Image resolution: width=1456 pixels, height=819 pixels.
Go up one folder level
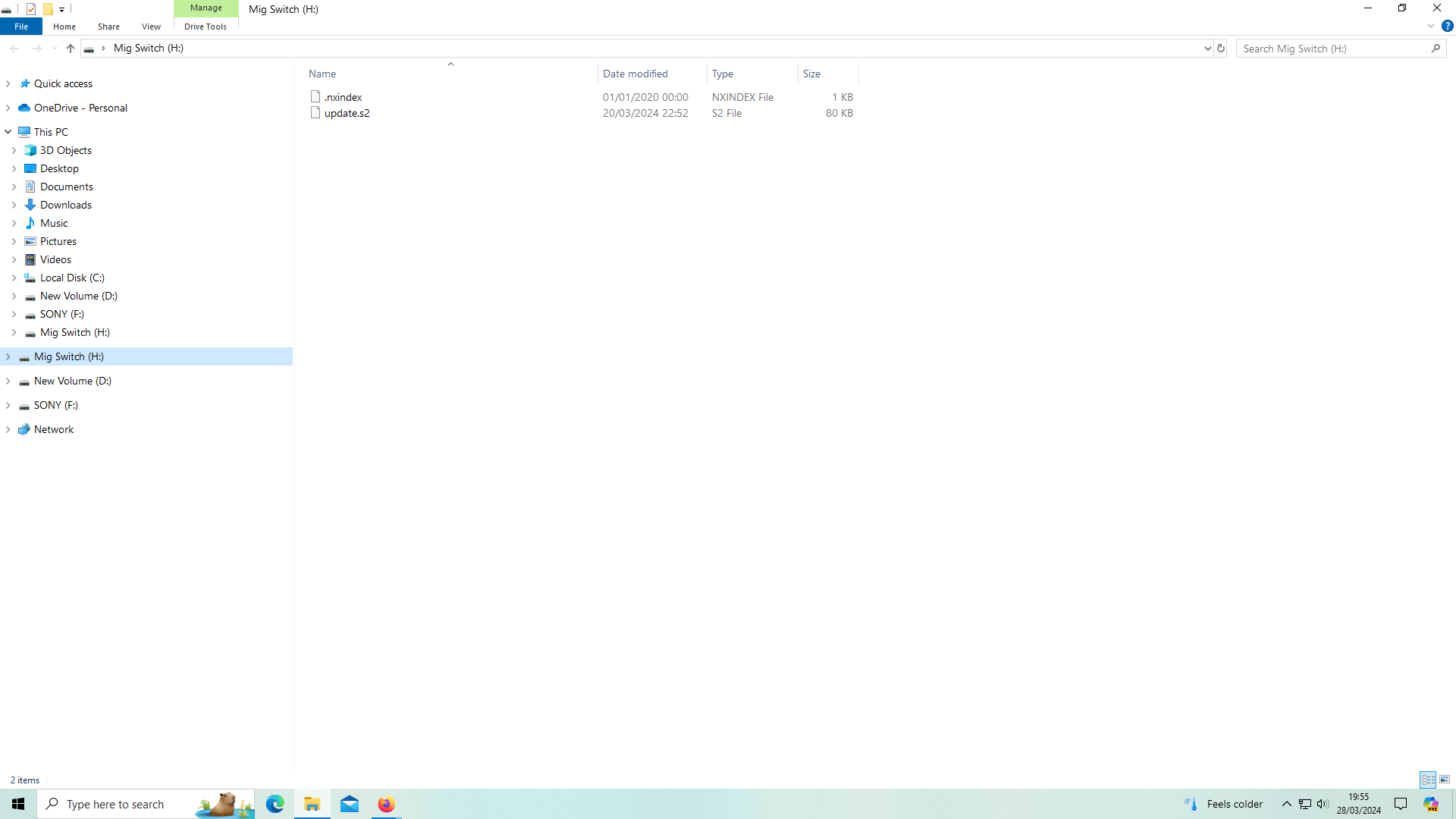(x=71, y=49)
